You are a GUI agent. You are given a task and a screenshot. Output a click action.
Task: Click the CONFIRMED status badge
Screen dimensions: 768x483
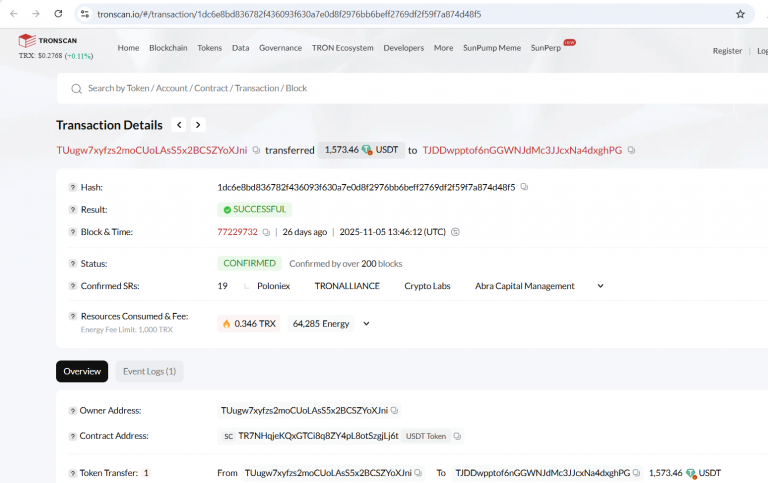[249, 263]
